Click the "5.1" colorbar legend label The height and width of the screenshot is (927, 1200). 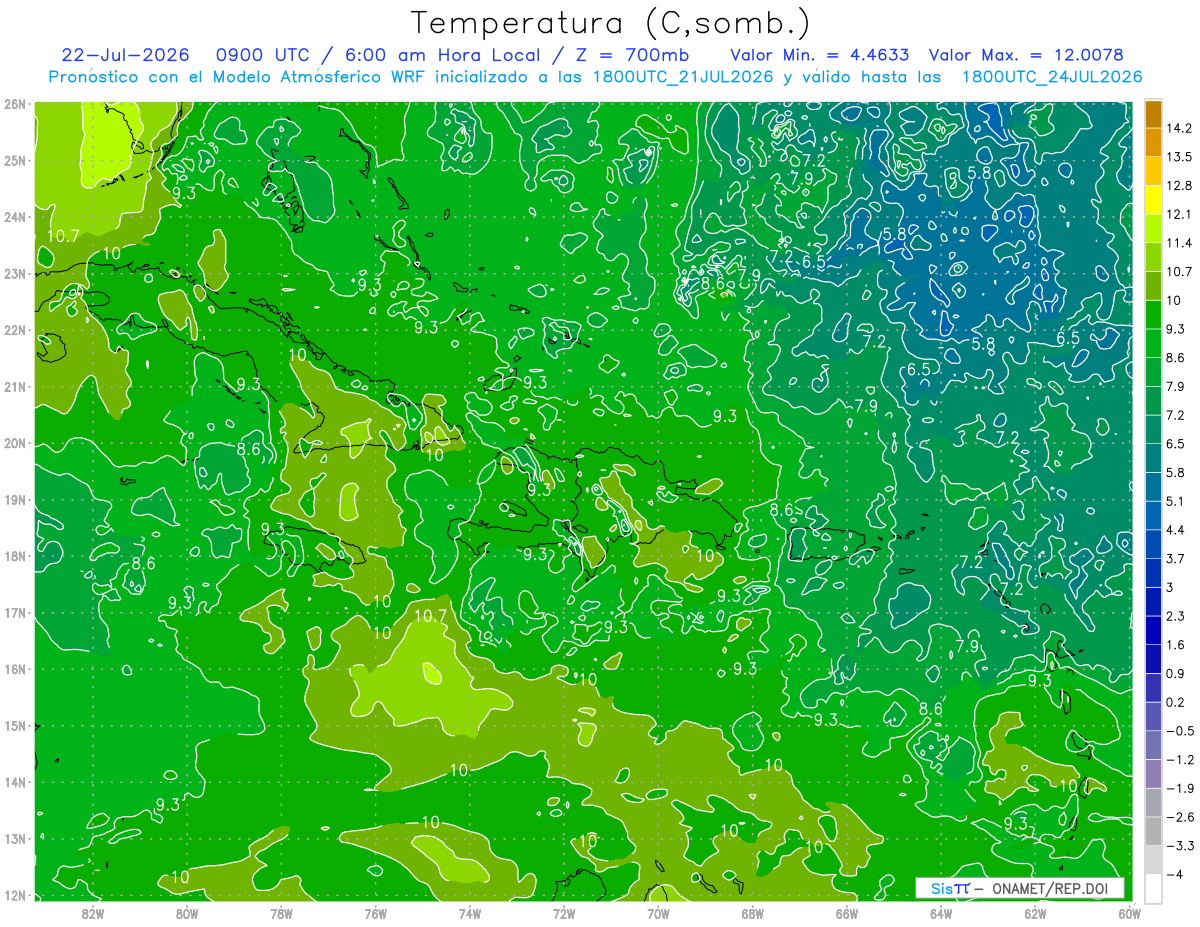(1175, 501)
